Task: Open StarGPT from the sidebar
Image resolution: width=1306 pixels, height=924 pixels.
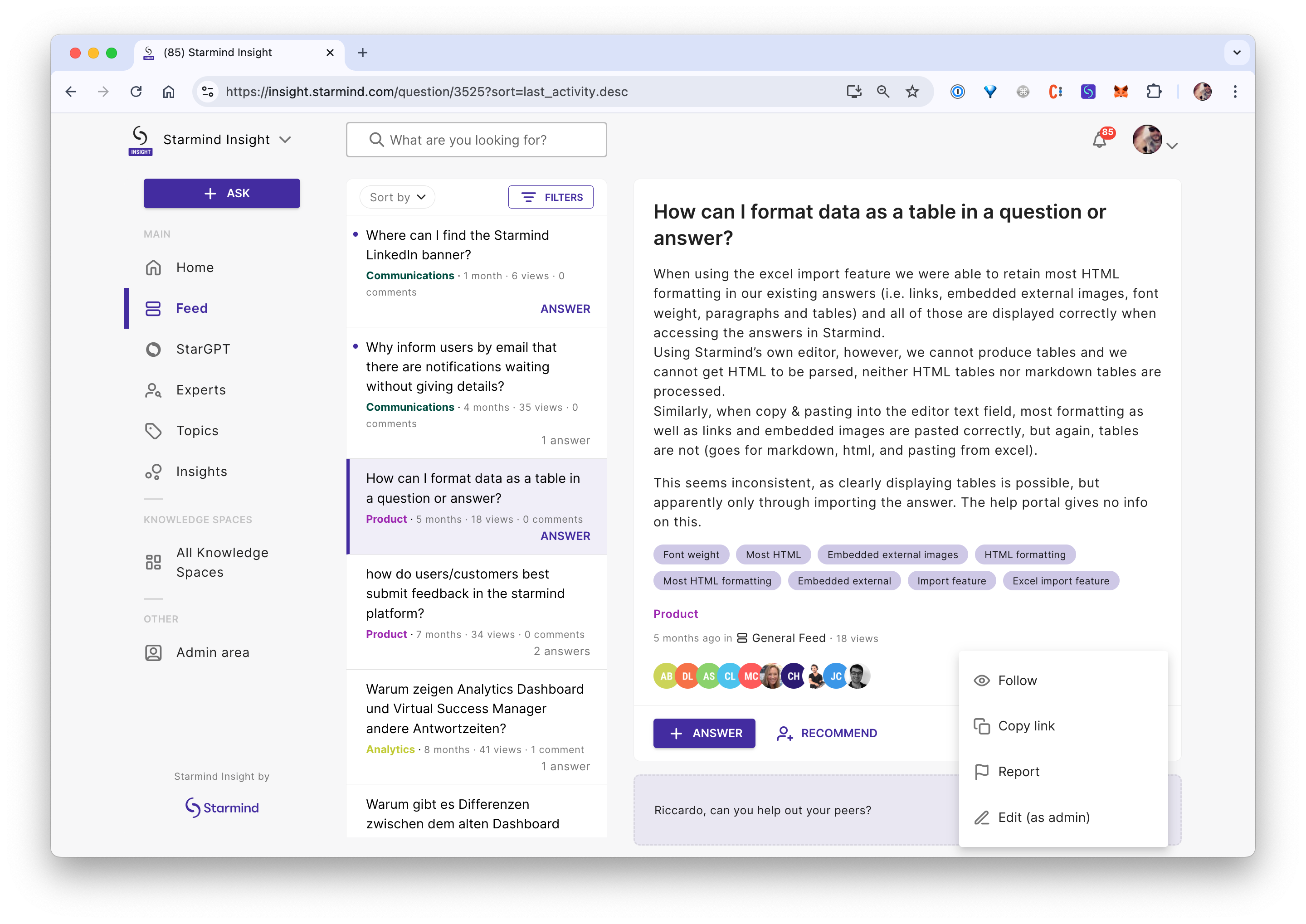Action: (203, 349)
